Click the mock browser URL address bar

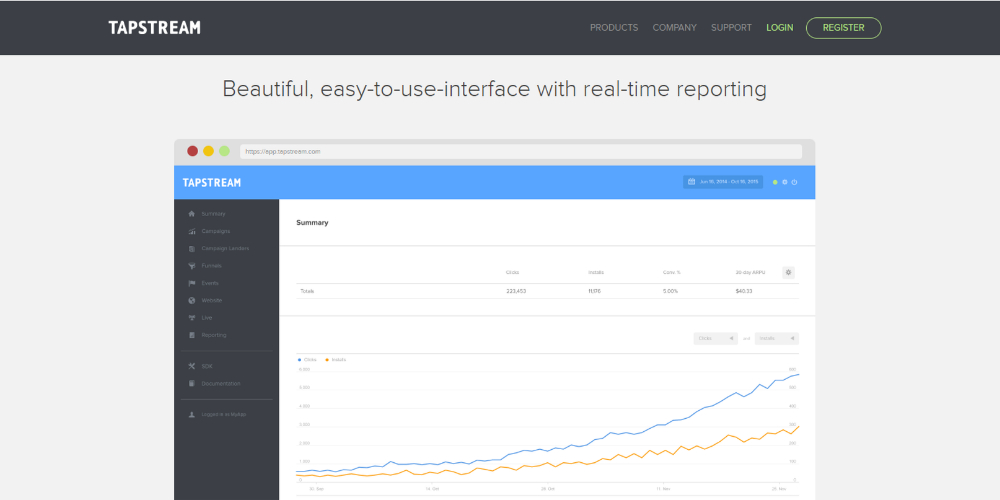(520, 152)
